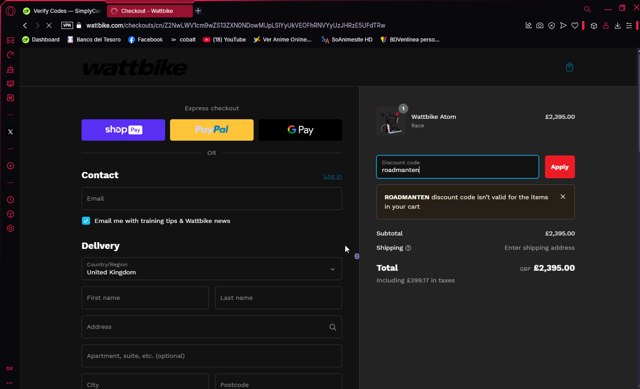Click the GX badge at sidebar bottom
Viewport: 640px width, 389px height.
coord(9,368)
